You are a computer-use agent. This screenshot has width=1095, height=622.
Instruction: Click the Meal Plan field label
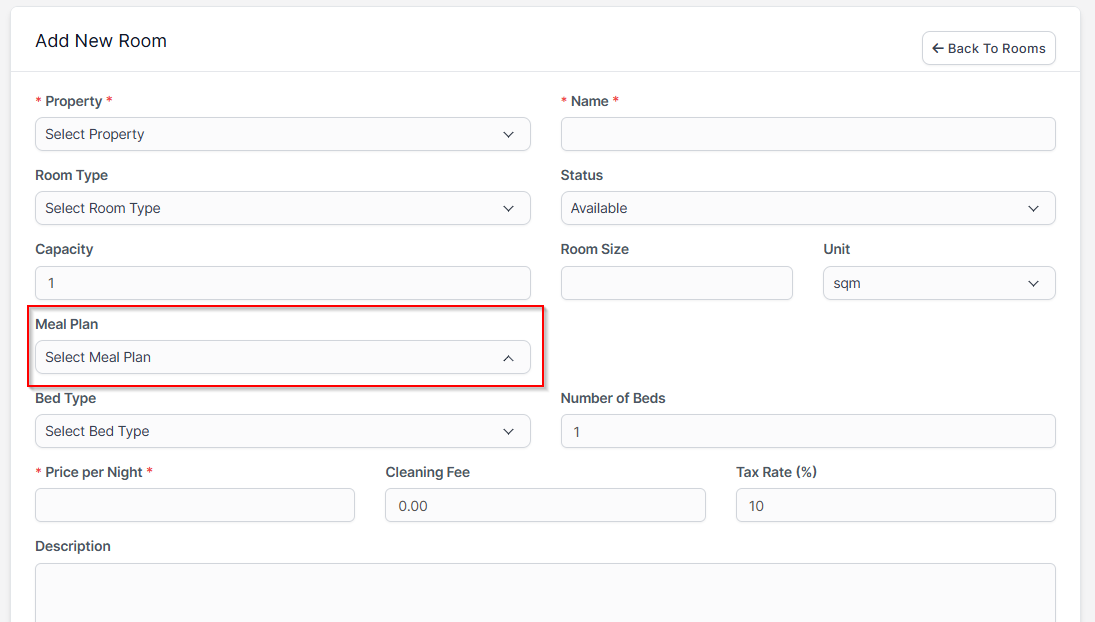pos(67,324)
